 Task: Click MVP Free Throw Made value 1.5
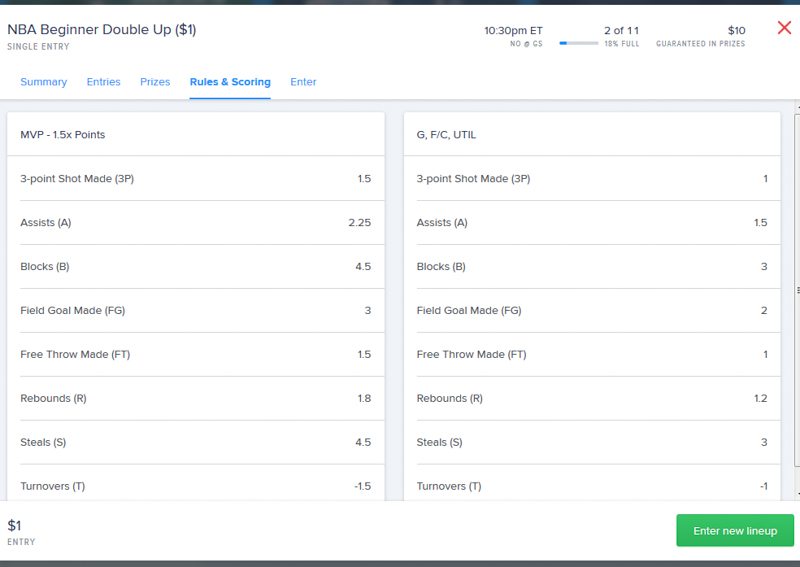(x=364, y=354)
